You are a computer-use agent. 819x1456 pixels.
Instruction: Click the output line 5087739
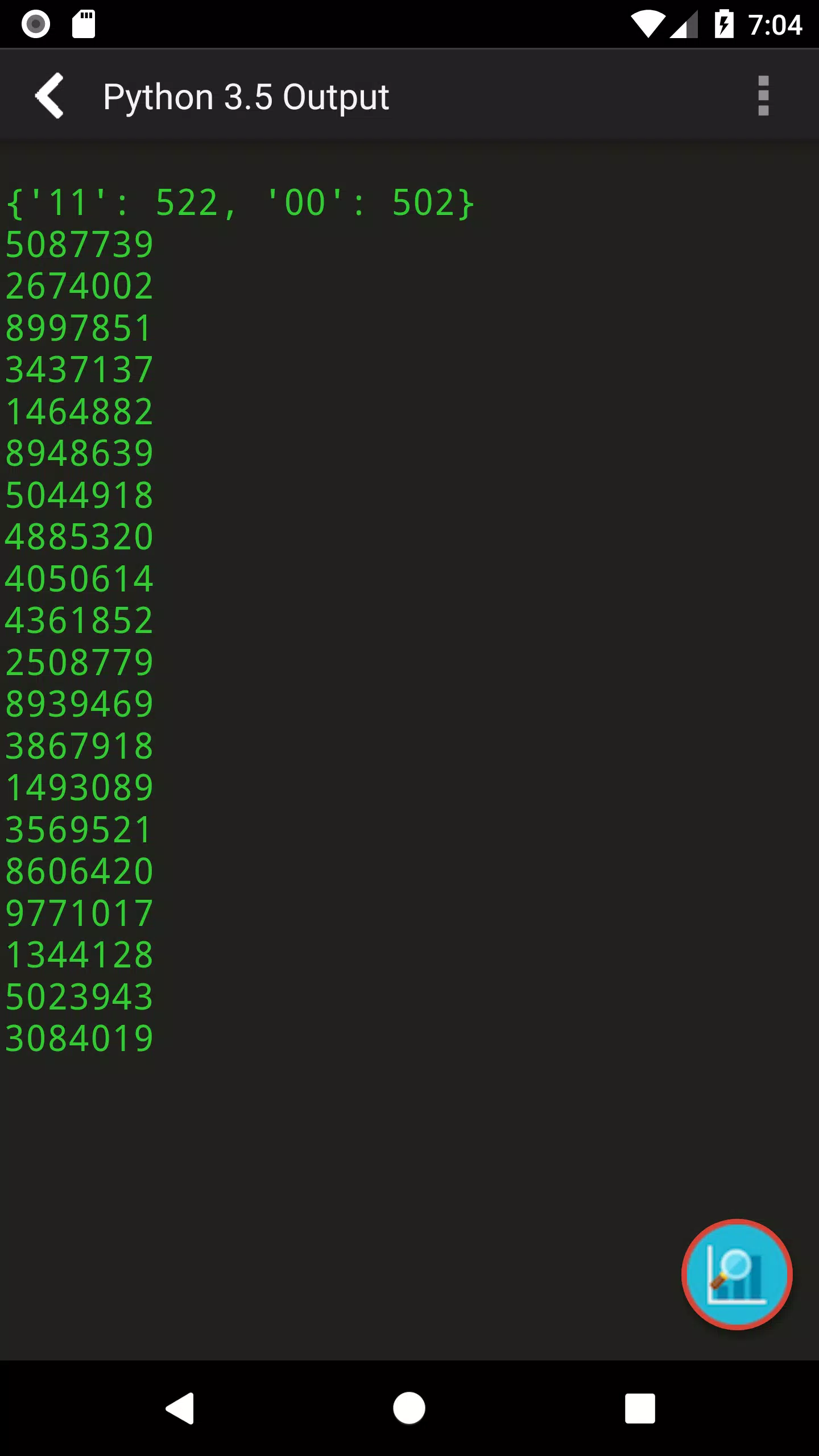(80, 245)
